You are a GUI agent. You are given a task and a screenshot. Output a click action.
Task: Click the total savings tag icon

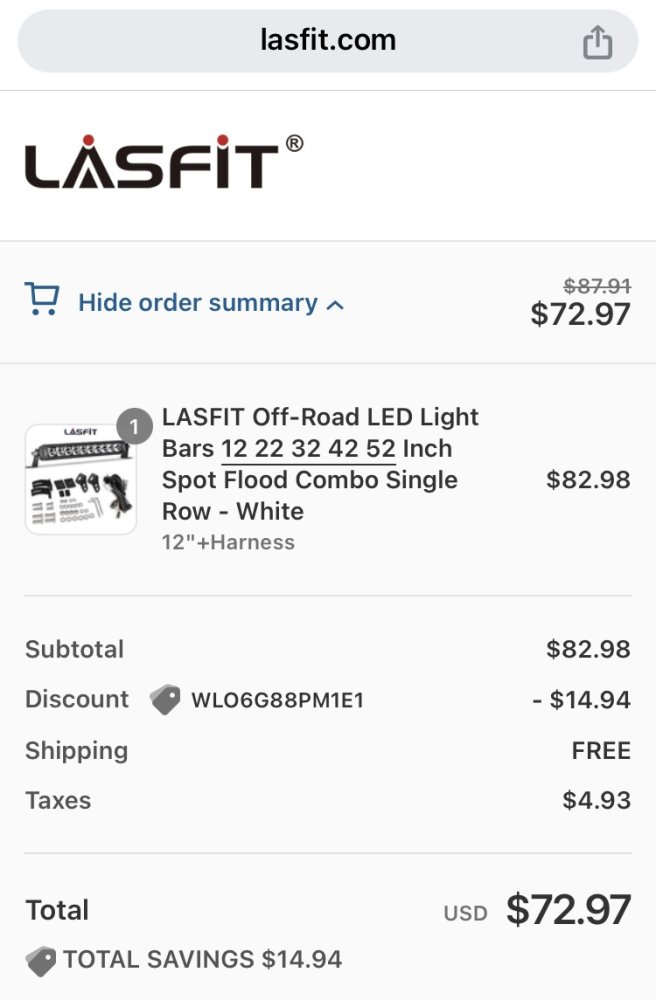click(x=41, y=961)
